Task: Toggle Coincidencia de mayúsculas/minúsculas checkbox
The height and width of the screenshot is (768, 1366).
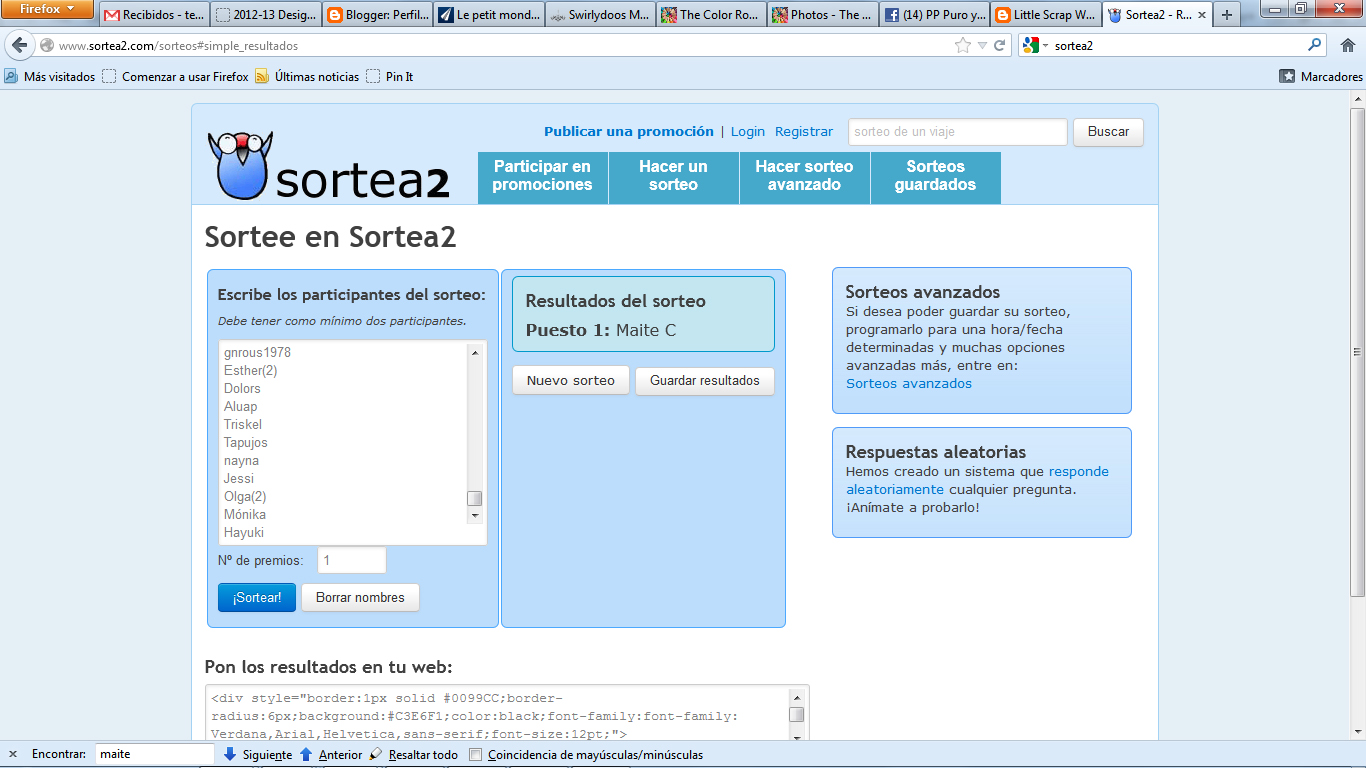Action: (476, 754)
